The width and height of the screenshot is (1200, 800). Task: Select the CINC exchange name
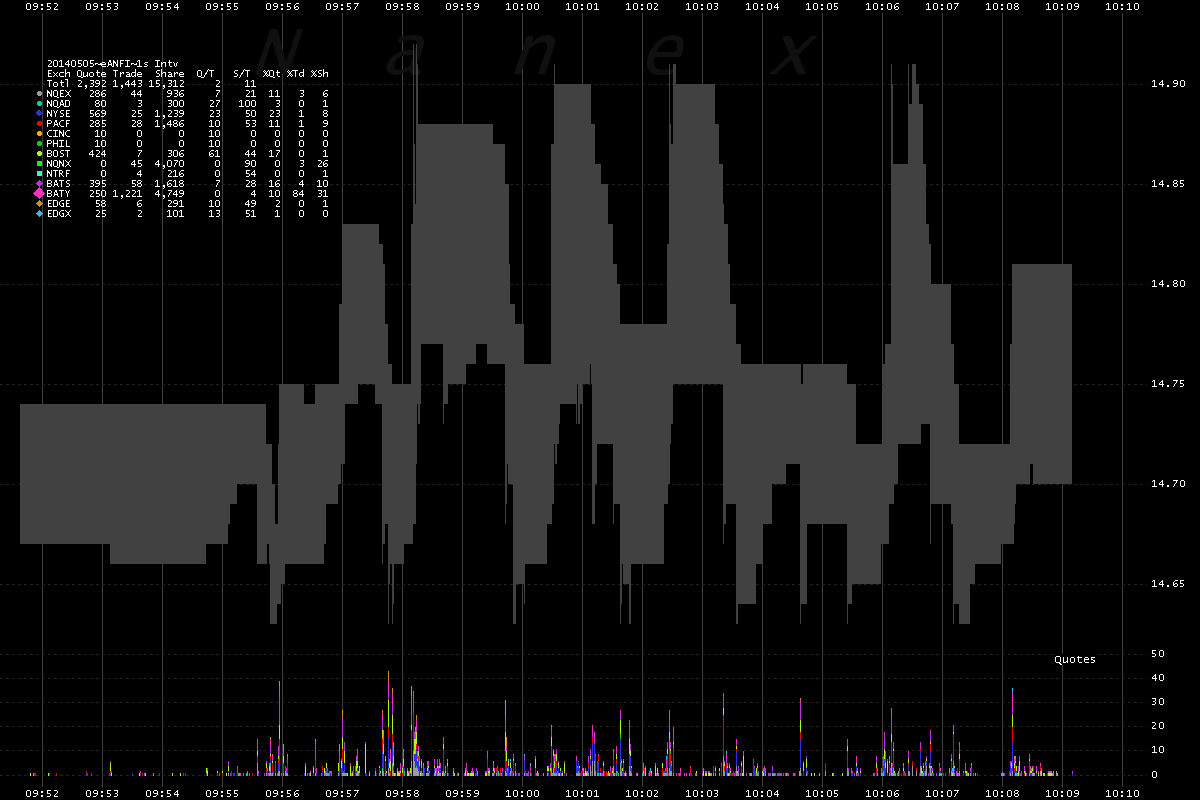point(59,133)
